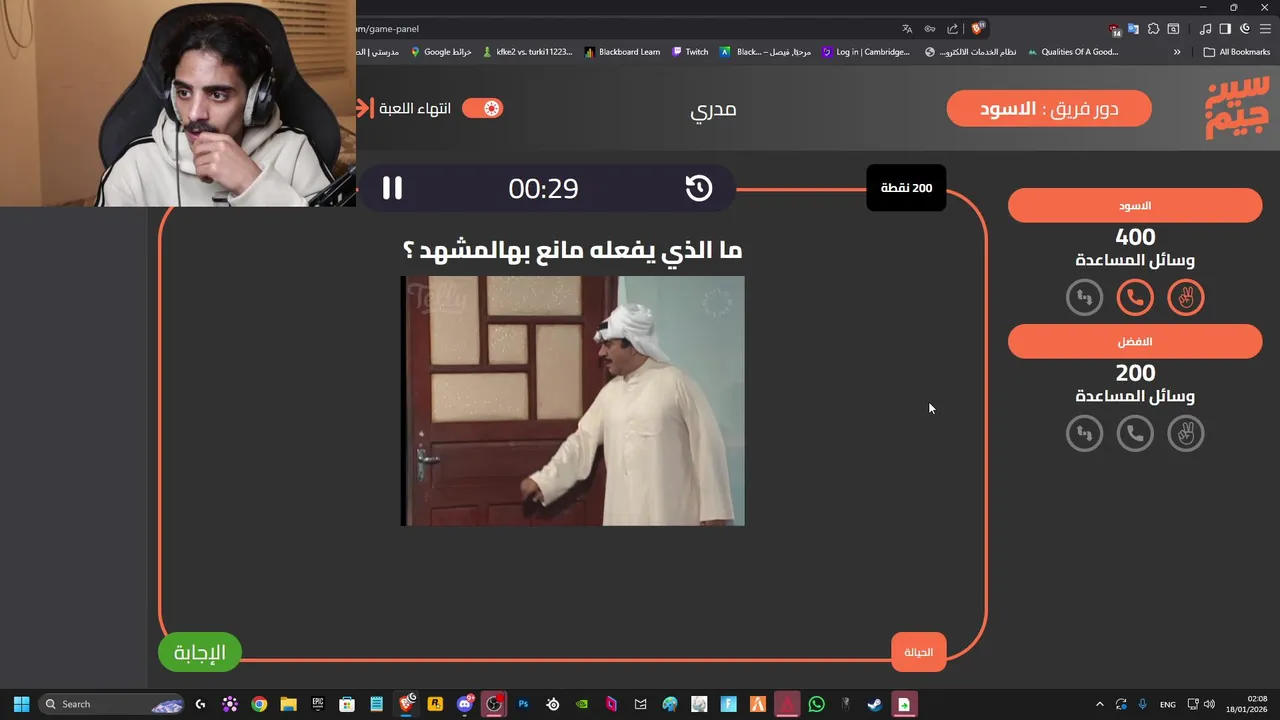
Task: Open Epic Games Launcher from the taskbar
Action: pos(318,704)
